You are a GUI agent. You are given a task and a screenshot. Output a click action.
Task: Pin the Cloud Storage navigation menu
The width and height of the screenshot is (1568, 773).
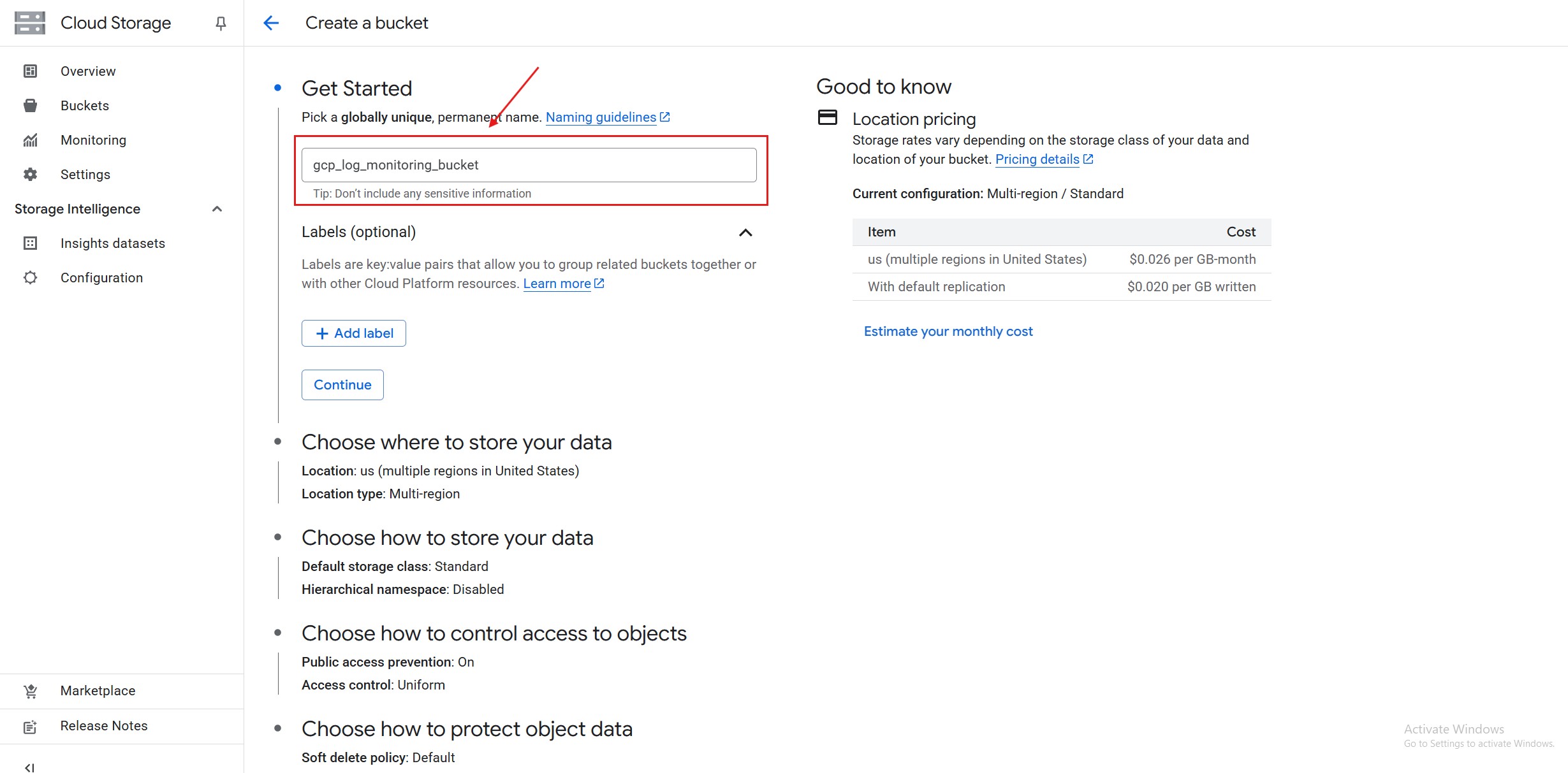click(x=221, y=24)
